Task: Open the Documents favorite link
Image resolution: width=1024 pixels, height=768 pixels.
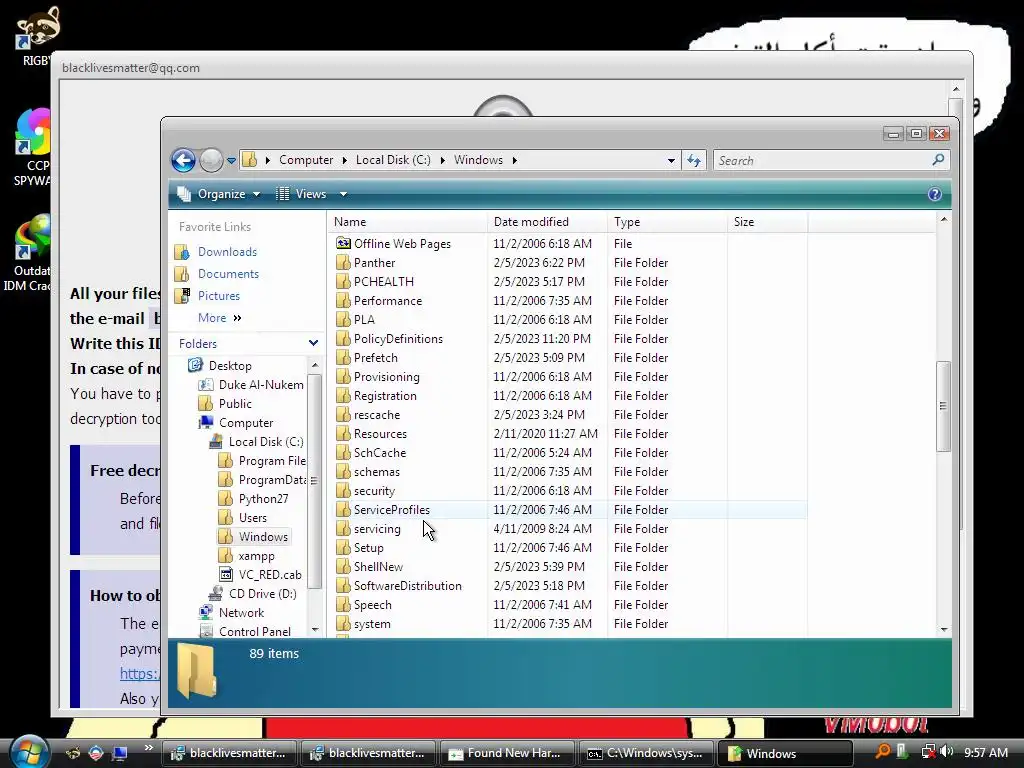Action: 228,274
